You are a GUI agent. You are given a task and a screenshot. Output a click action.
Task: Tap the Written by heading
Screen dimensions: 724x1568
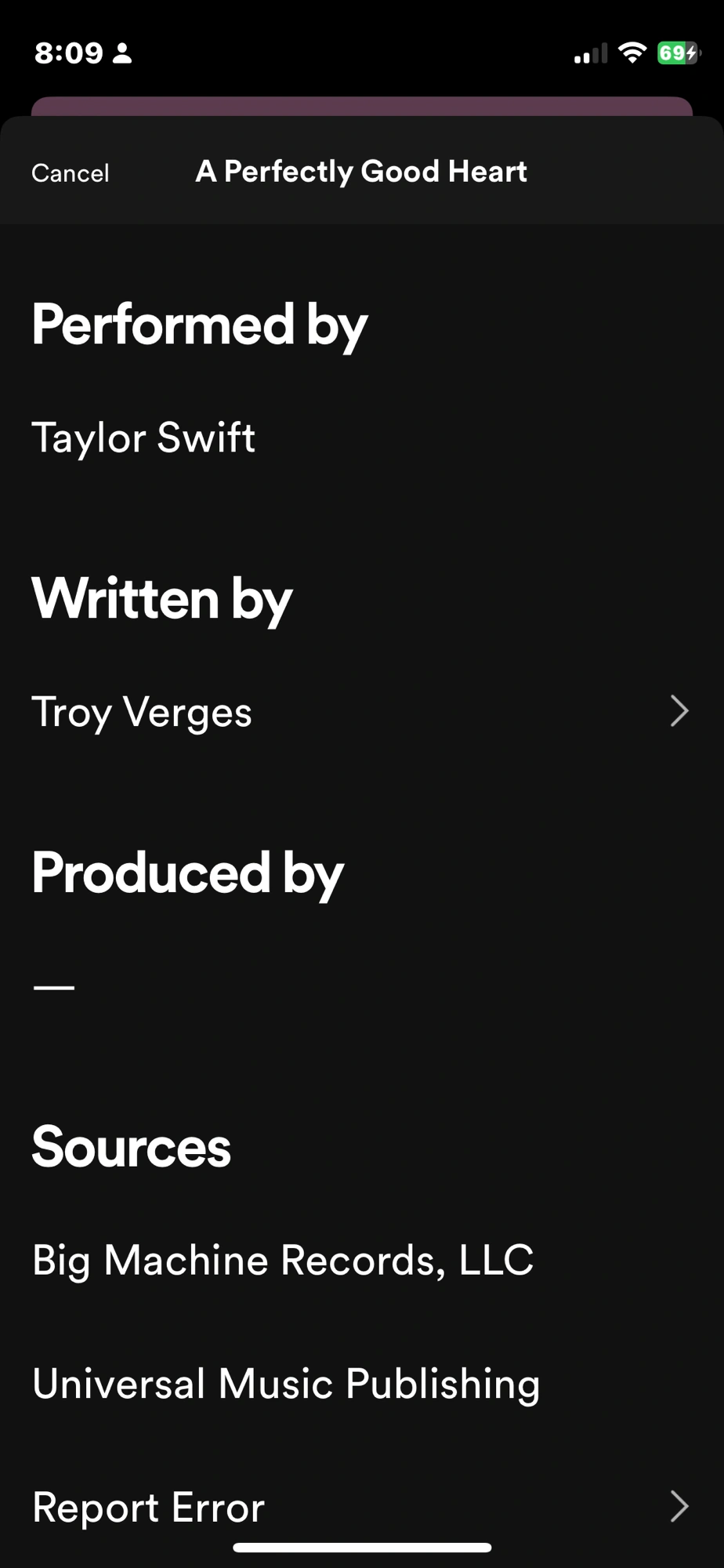pyautogui.click(x=162, y=599)
